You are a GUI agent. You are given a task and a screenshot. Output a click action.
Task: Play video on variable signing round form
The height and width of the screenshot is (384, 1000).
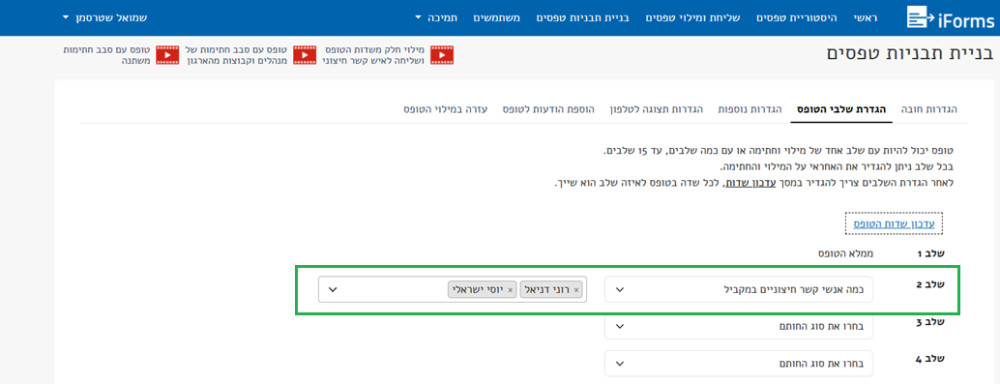[168, 55]
